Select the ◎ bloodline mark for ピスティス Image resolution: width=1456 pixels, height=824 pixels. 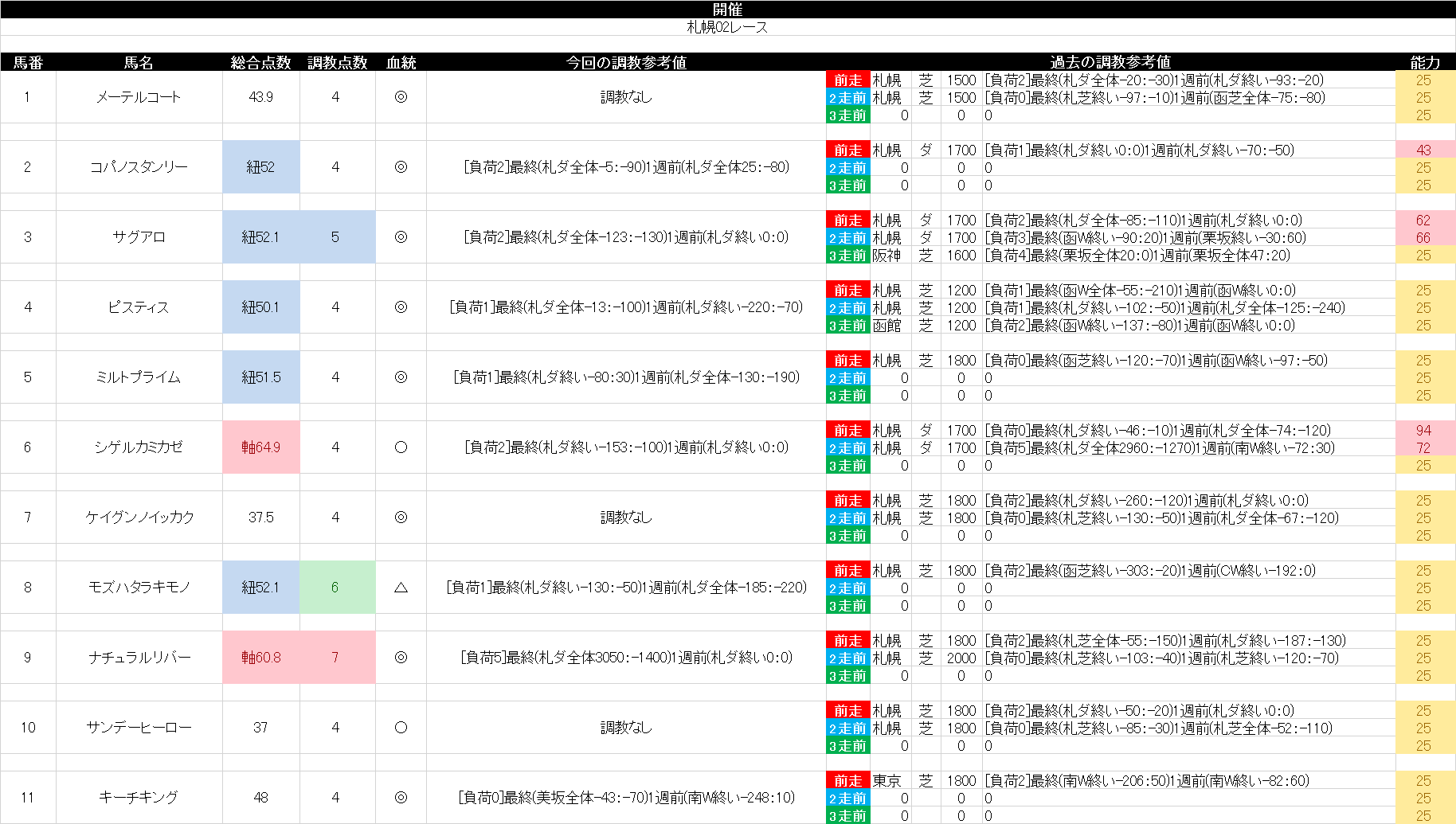point(401,307)
